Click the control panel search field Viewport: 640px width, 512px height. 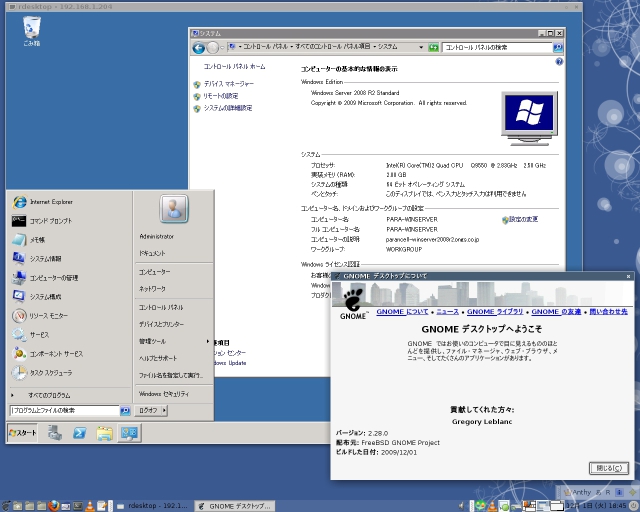coord(497,48)
